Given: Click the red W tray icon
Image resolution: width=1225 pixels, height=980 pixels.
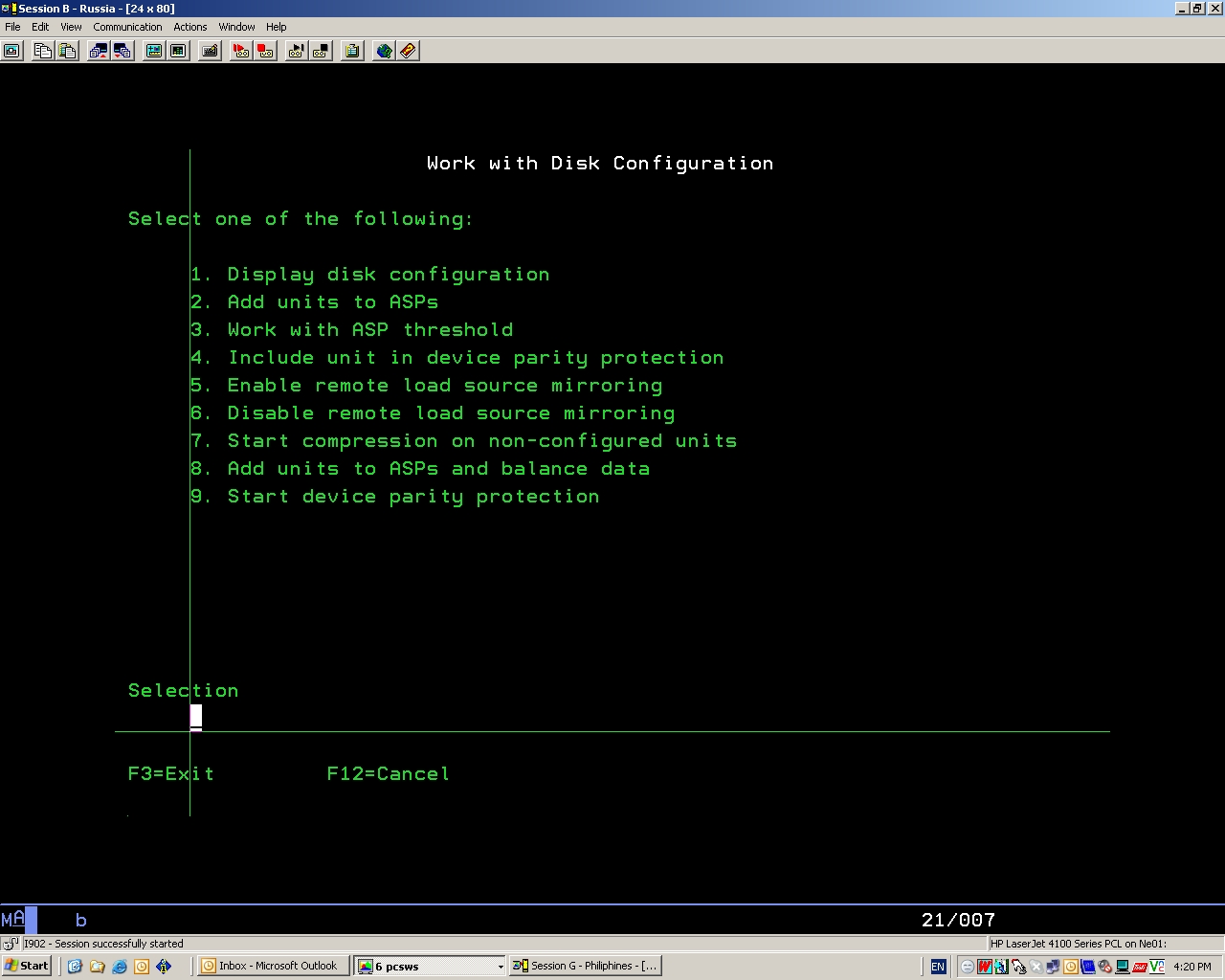Looking at the screenshot, I should (x=984, y=967).
